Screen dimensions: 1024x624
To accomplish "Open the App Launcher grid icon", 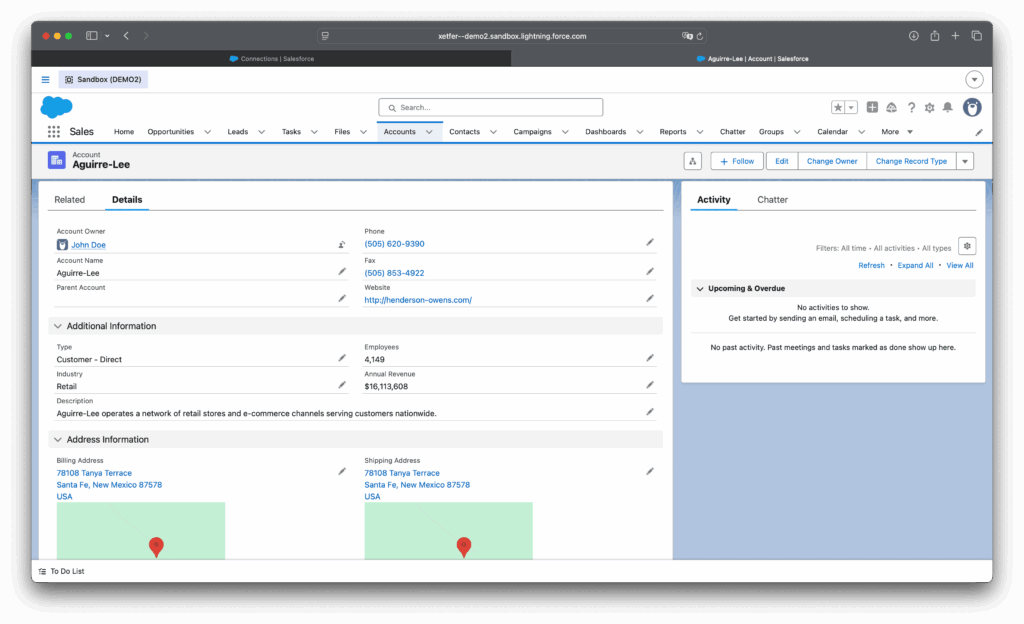I will (x=54, y=132).
